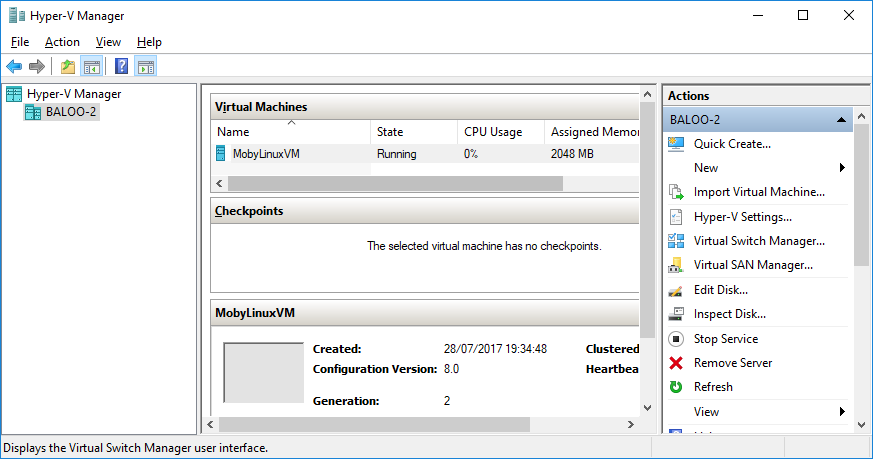This screenshot has width=873, height=459.
Task: Click the Back arrow toolbar icon
Action: click(x=14, y=67)
